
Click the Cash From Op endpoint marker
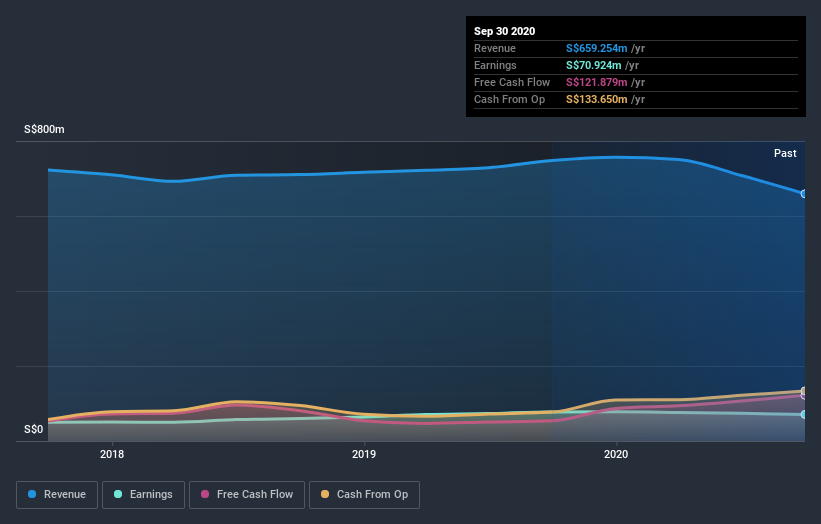(804, 391)
